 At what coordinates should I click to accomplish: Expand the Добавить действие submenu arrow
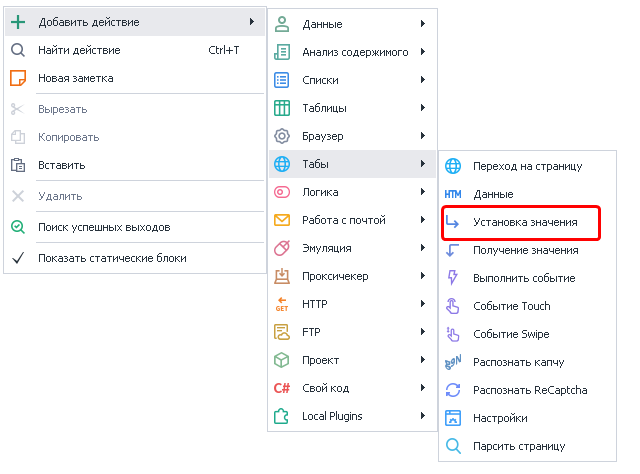click(250, 22)
